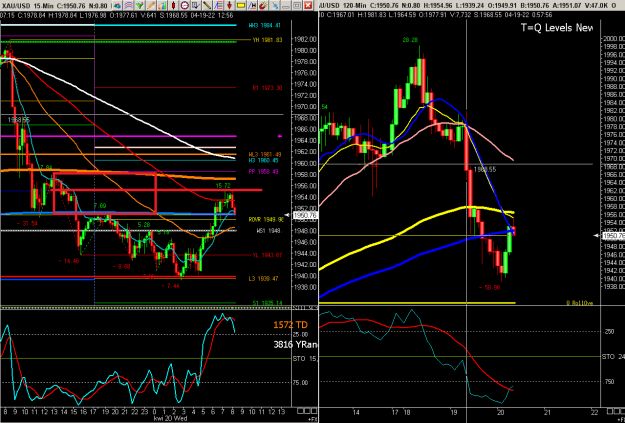Select the diagonal line drawing tool
Image resolution: width=625 pixels, height=423 pixels.
click(x=207, y=6)
